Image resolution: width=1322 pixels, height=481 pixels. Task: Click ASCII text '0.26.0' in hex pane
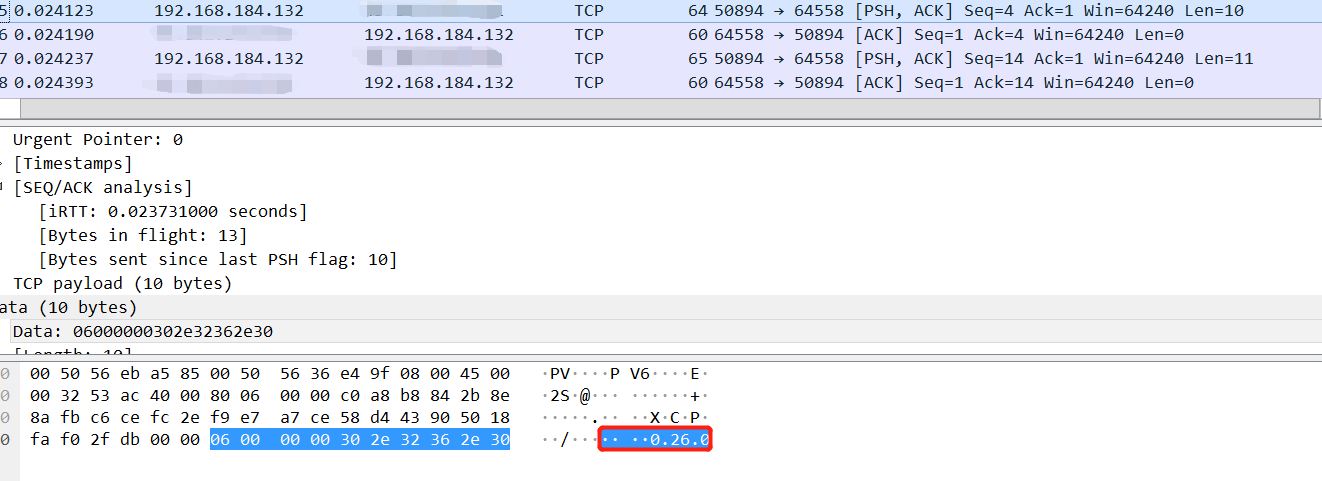679,439
